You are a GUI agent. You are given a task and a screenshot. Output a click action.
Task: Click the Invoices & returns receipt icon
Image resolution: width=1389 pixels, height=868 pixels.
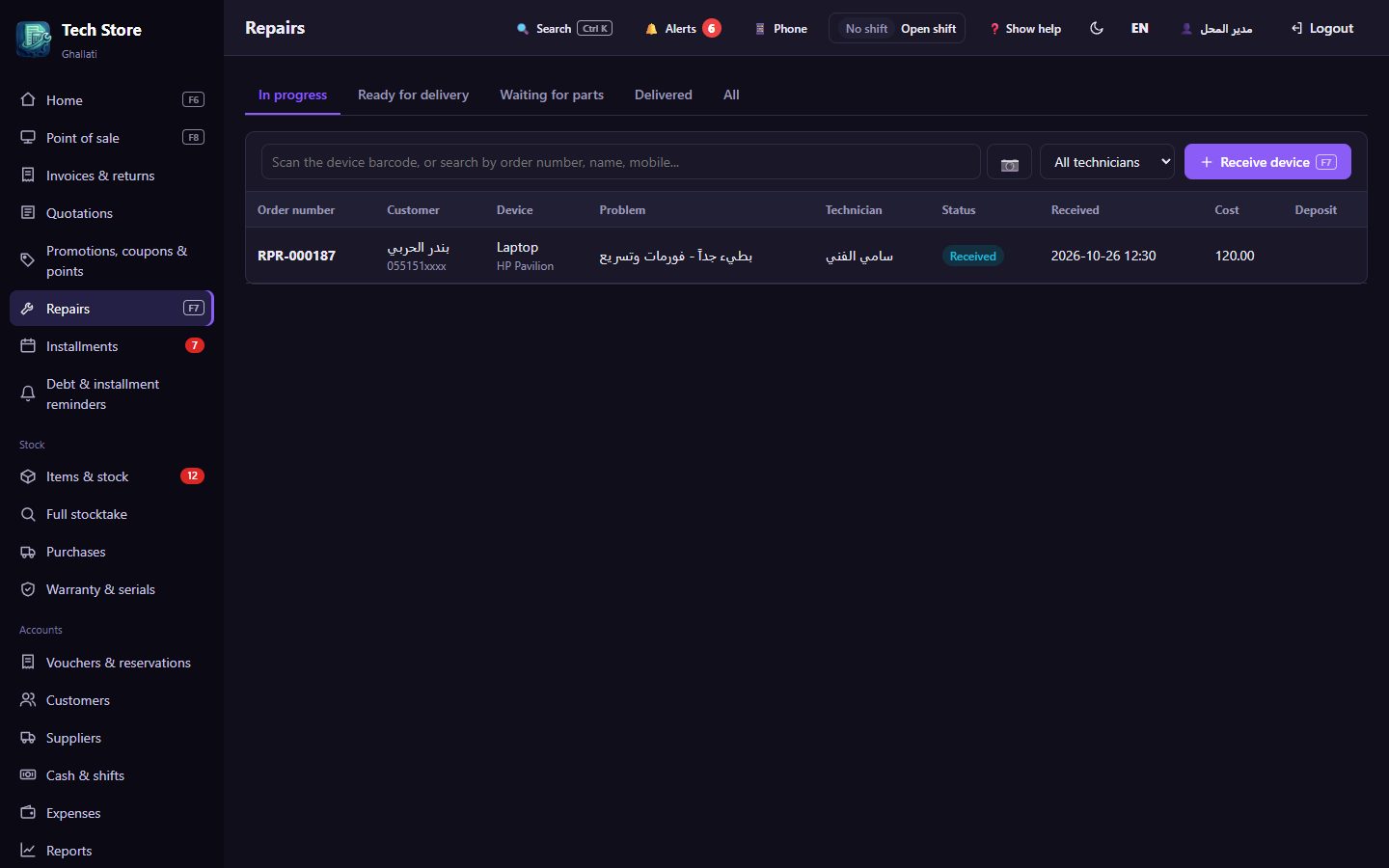point(28,176)
